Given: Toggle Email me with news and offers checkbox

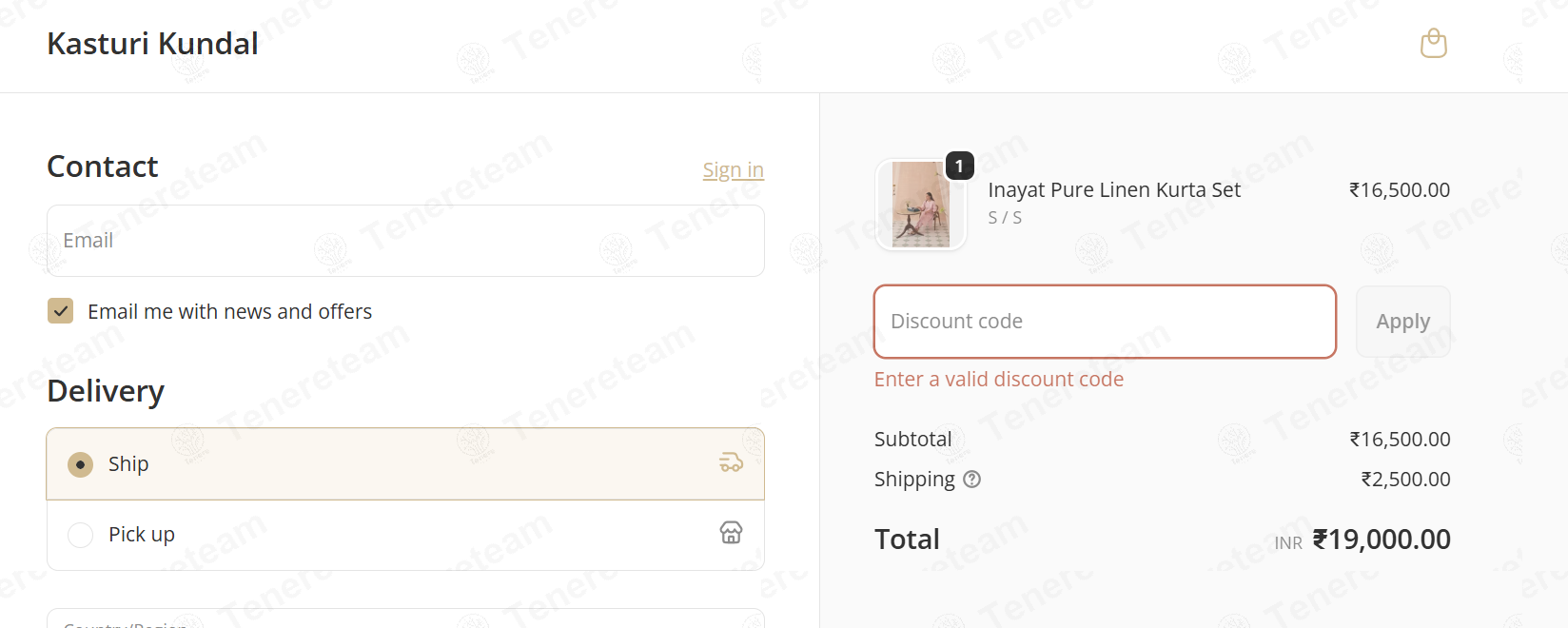Looking at the screenshot, I should pos(61,311).
